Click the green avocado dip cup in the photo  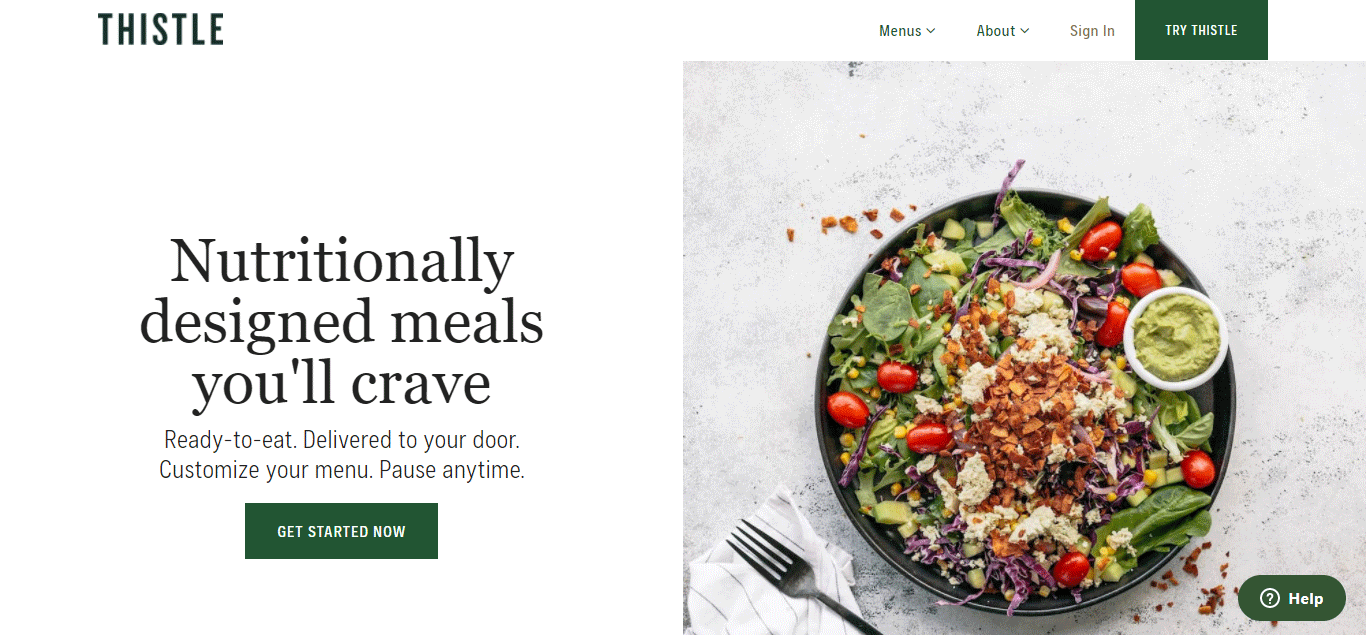tap(1175, 338)
